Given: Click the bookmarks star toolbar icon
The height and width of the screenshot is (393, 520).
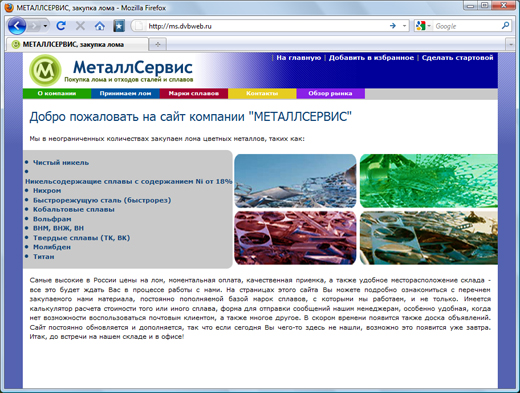Looking at the screenshot, I should pyautogui.click(x=119, y=26).
